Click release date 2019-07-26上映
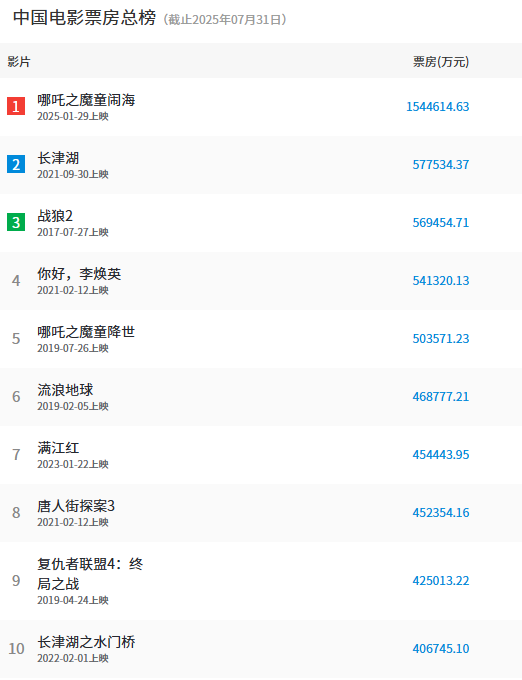522x680 pixels. coord(73,348)
